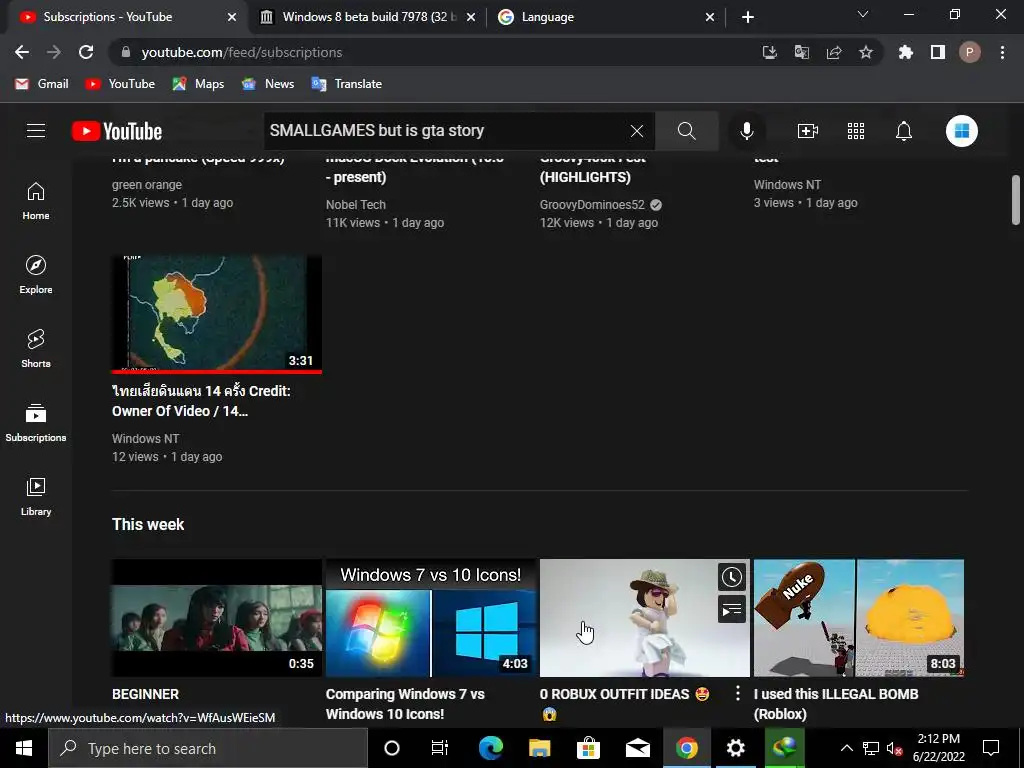Open Chrome three-dot menu

[x=1002, y=52]
